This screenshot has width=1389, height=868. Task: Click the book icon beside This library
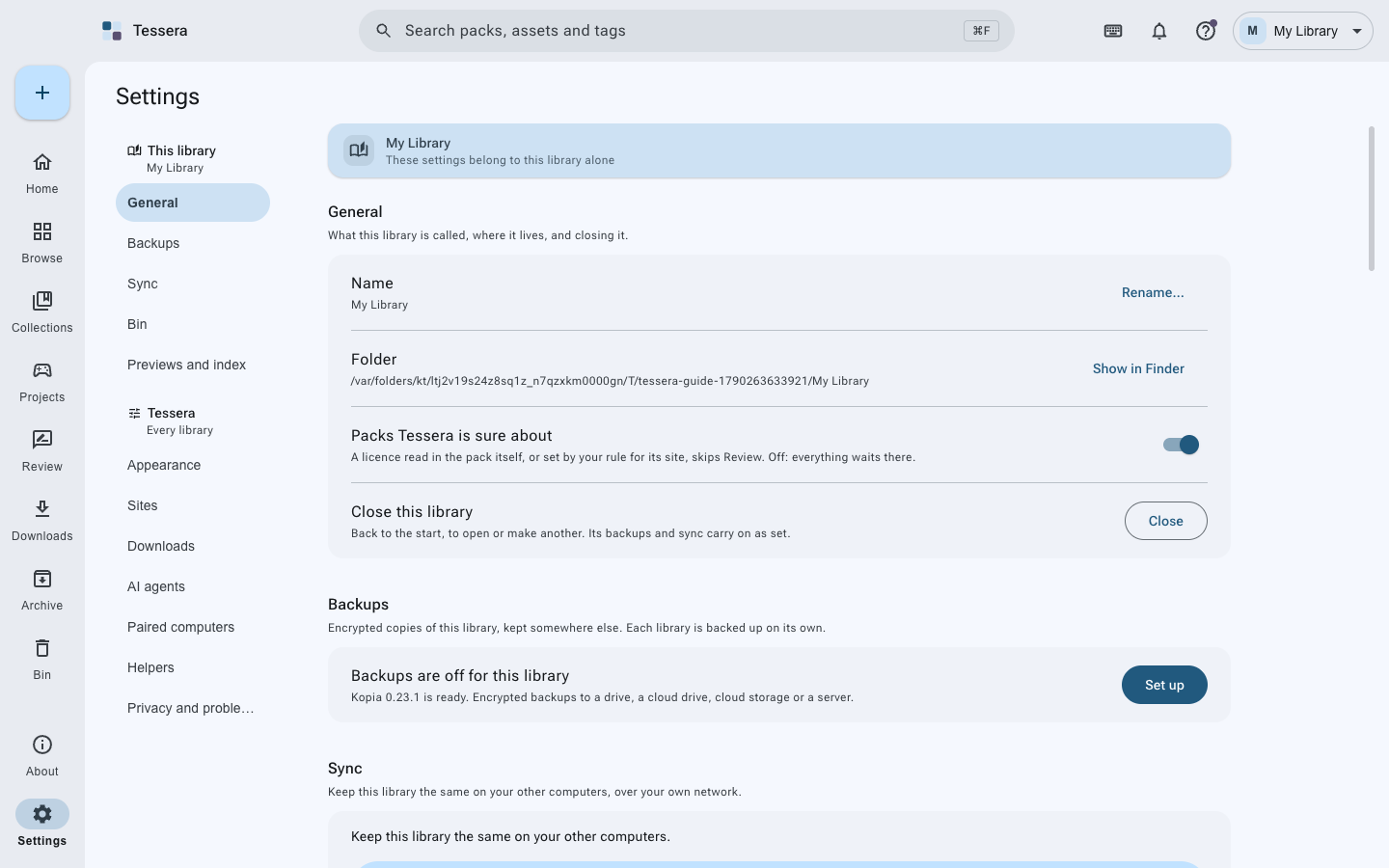click(x=135, y=150)
